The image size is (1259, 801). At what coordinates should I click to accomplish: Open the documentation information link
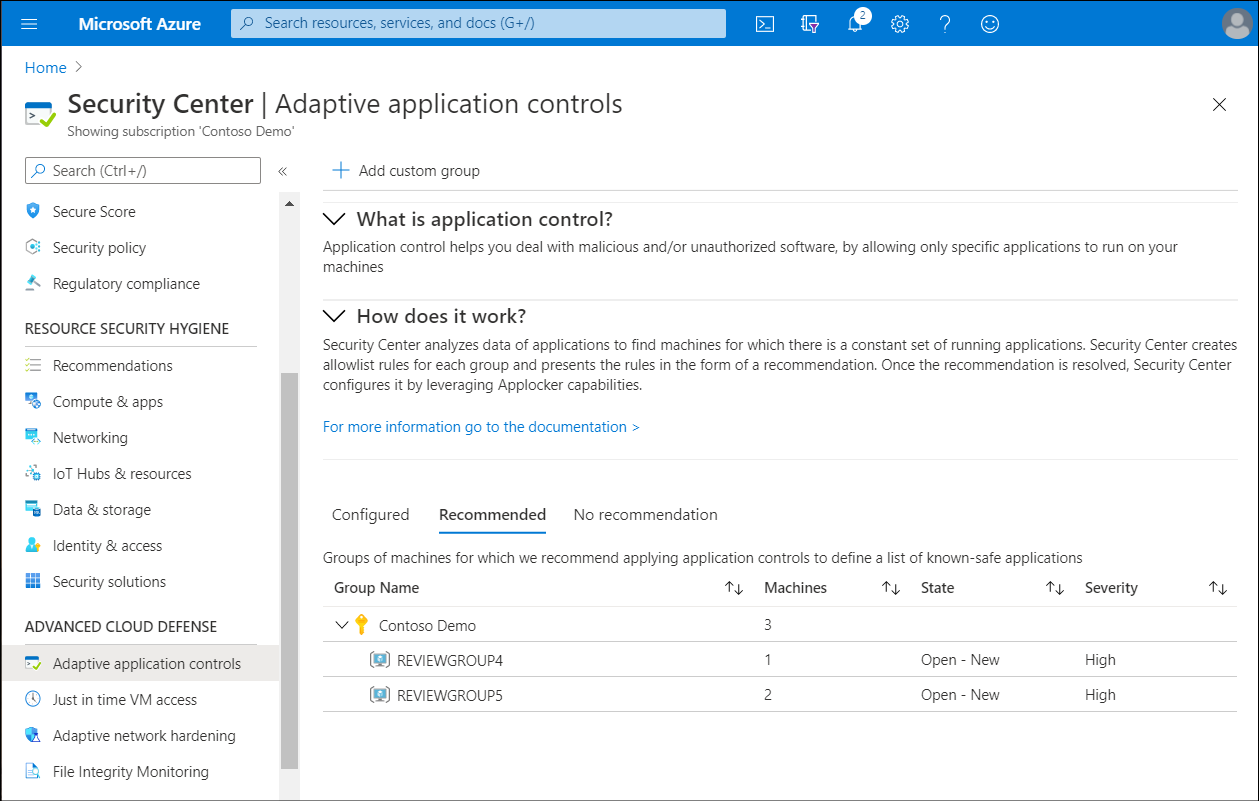481,427
